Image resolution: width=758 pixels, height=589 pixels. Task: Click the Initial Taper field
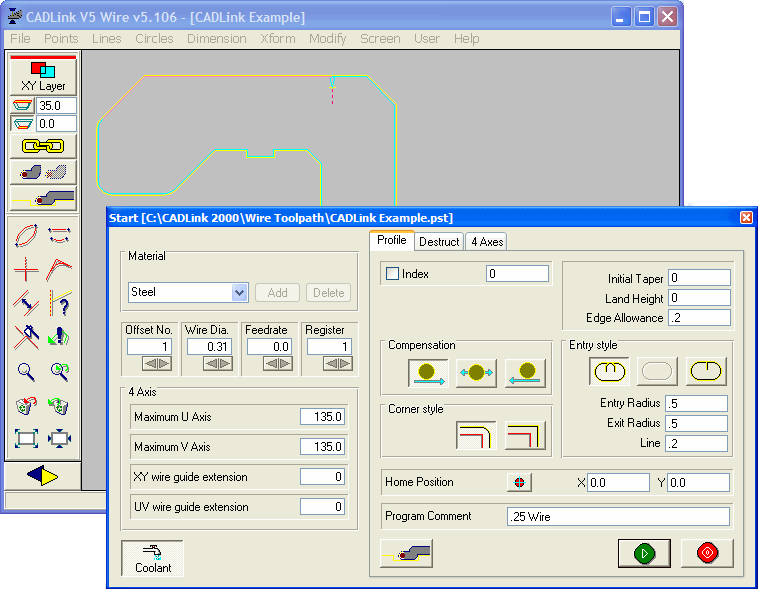tap(700, 278)
